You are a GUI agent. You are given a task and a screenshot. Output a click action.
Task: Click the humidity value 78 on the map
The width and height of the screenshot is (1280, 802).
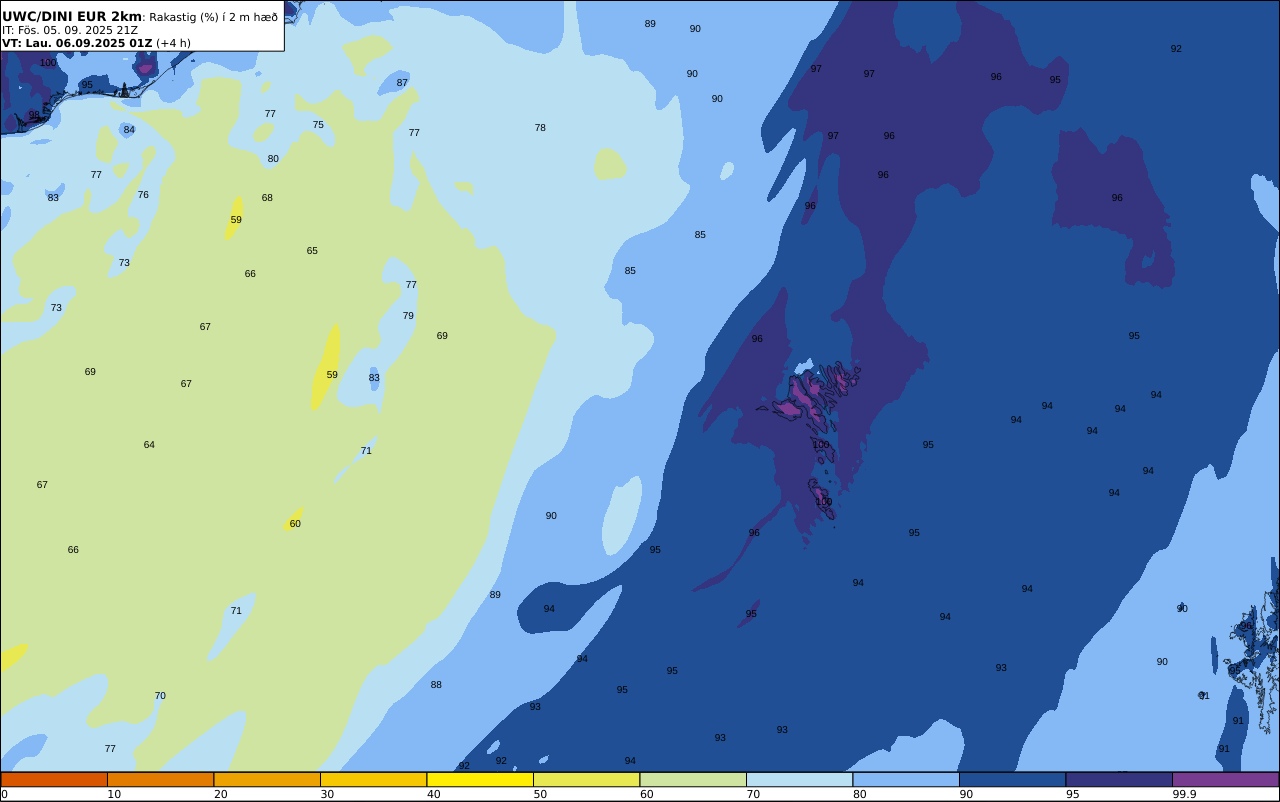pos(540,128)
